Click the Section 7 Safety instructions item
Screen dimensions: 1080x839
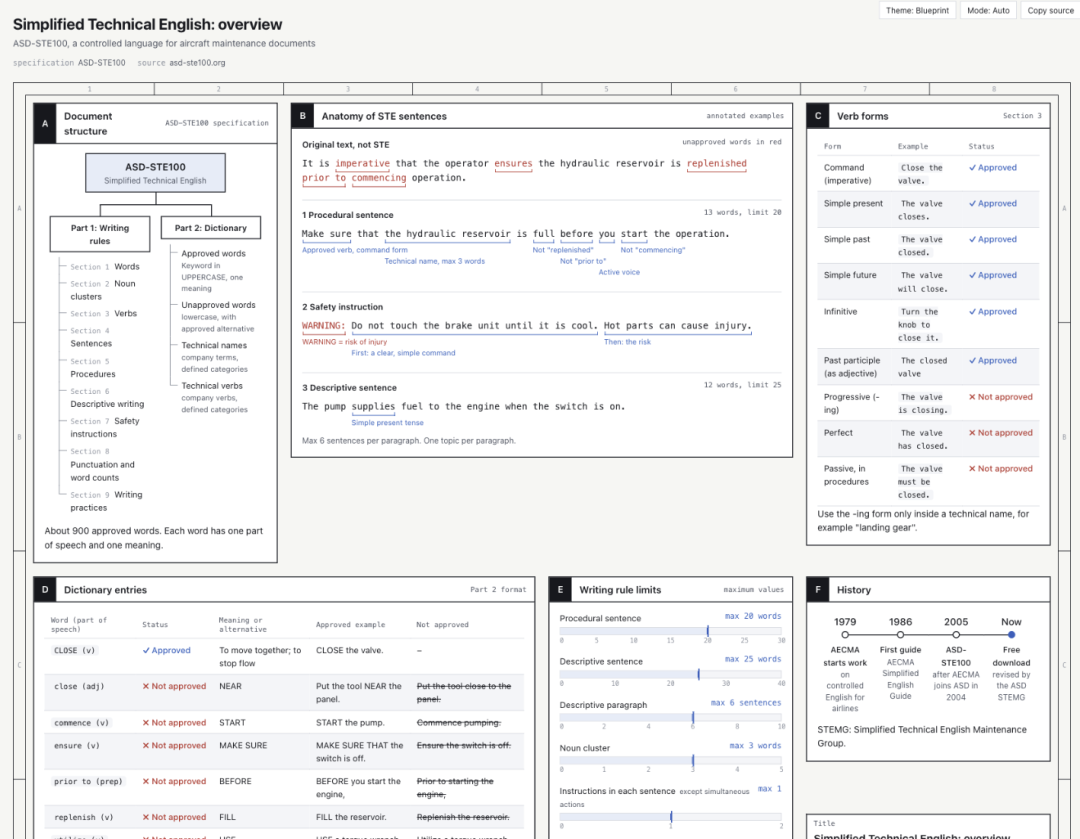(x=105, y=427)
